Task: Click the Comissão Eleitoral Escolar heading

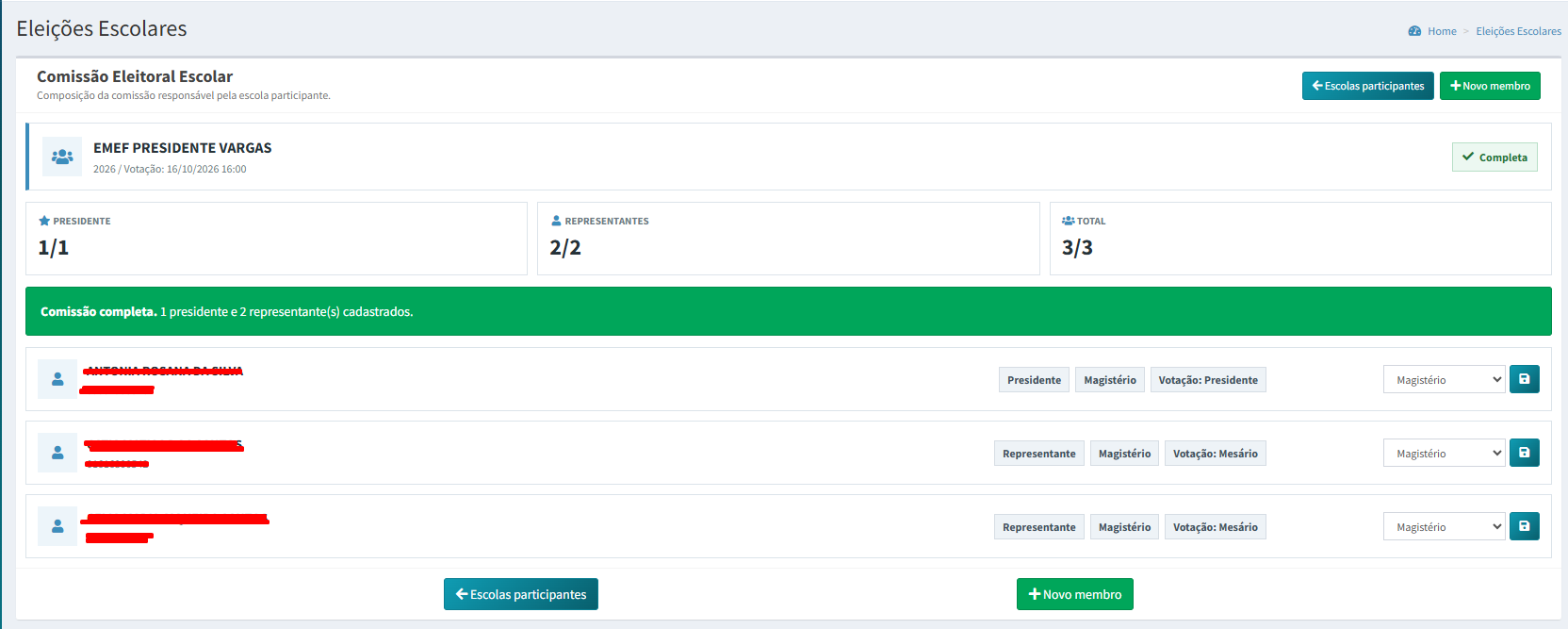Action: tap(135, 76)
